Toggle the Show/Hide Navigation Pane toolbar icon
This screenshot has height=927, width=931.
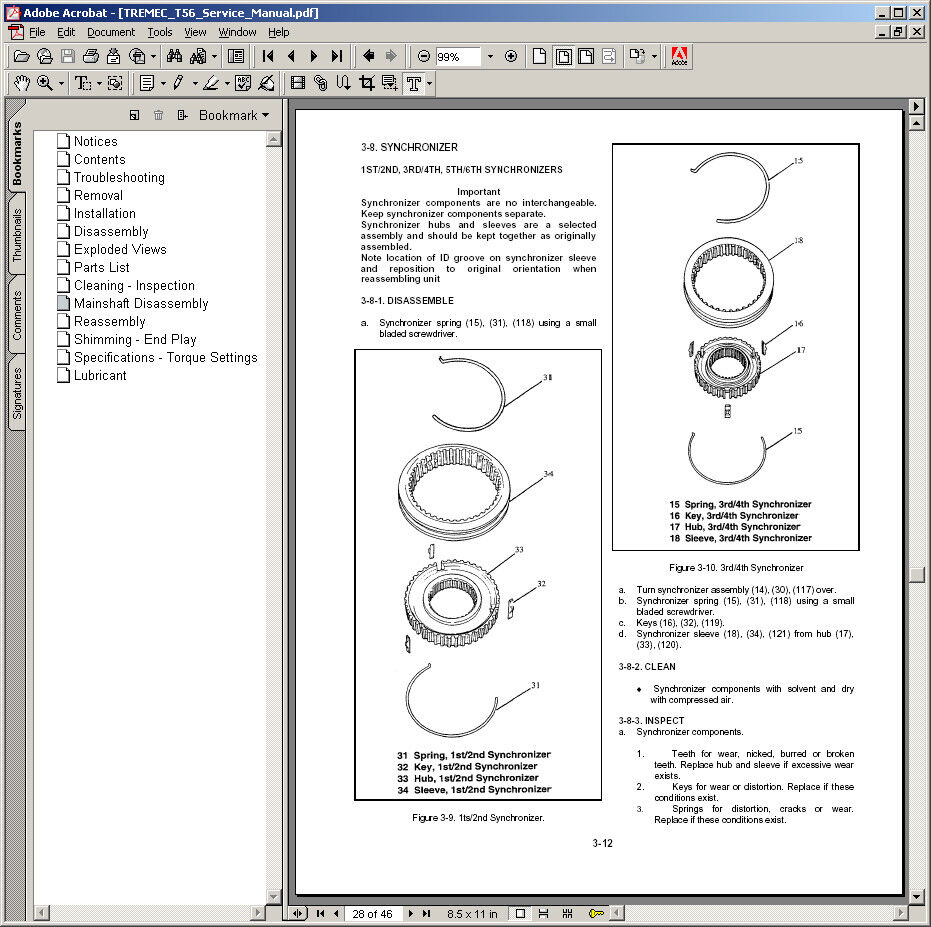click(236, 56)
